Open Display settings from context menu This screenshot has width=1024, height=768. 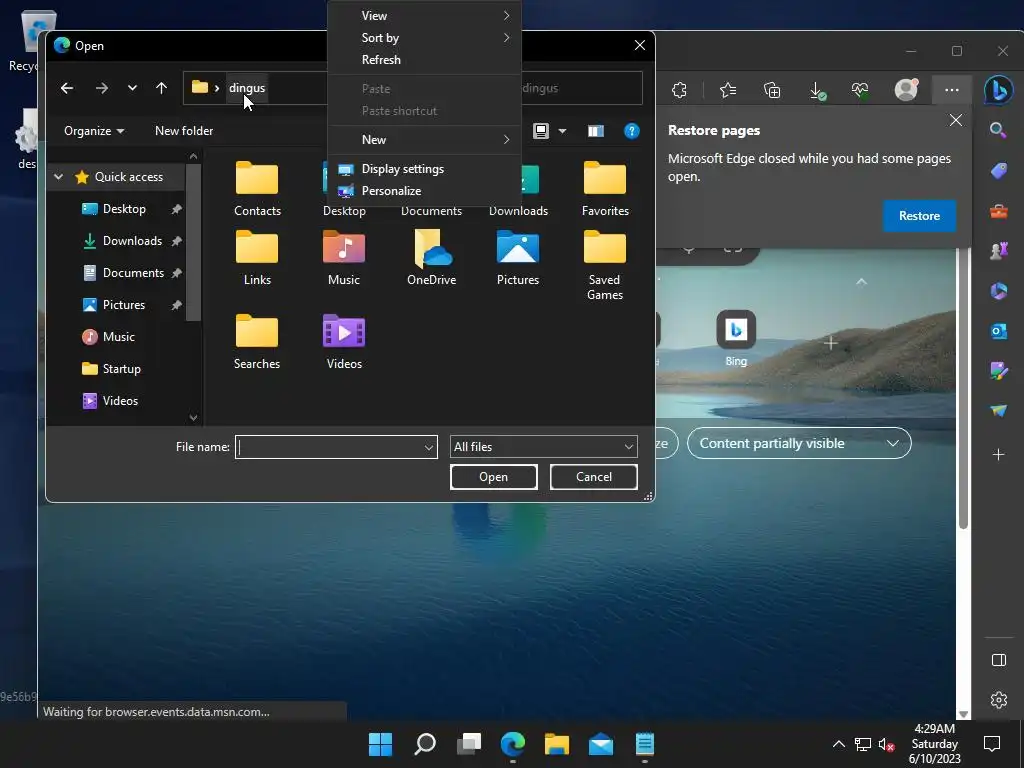tap(424, 169)
